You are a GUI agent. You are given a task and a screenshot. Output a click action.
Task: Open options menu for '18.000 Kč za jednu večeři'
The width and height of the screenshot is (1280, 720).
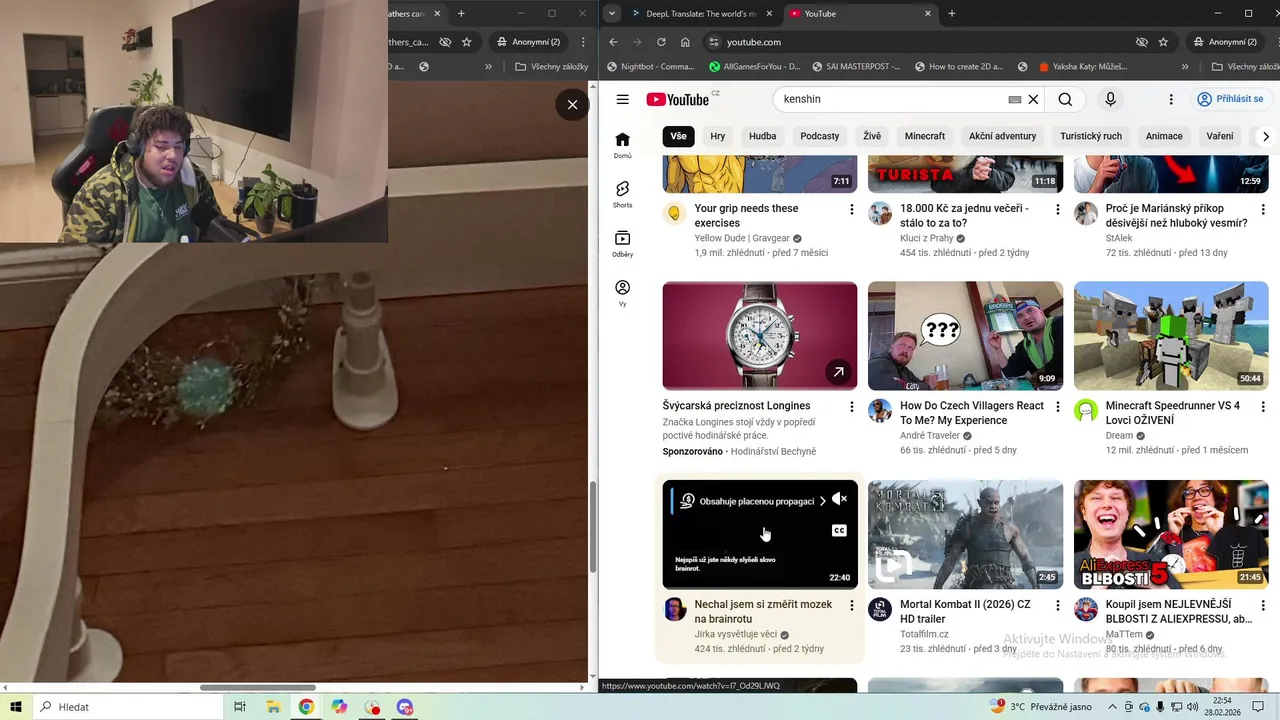coord(1057,209)
